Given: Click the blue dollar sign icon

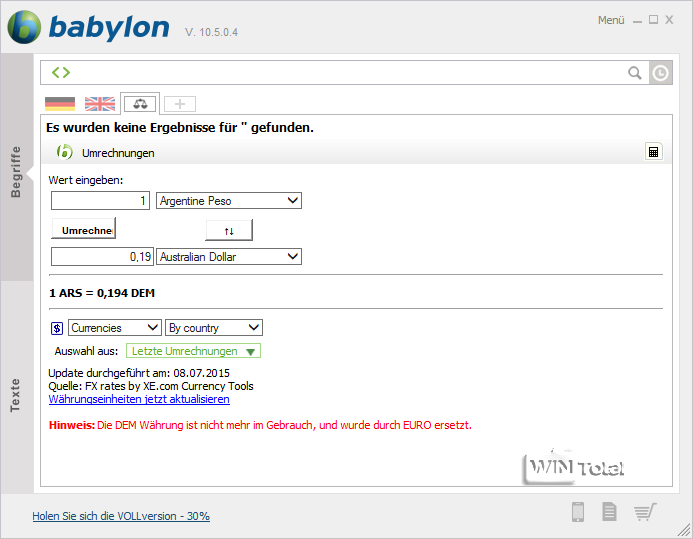Looking at the screenshot, I should coord(57,328).
